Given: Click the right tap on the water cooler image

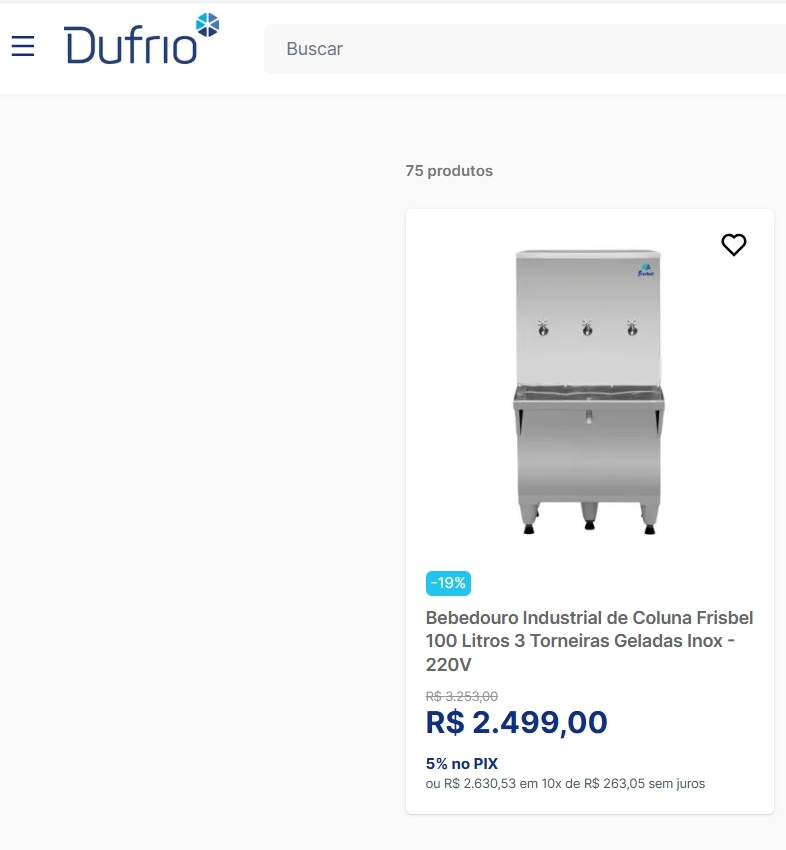Looking at the screenshot, I should pos(632,328).
